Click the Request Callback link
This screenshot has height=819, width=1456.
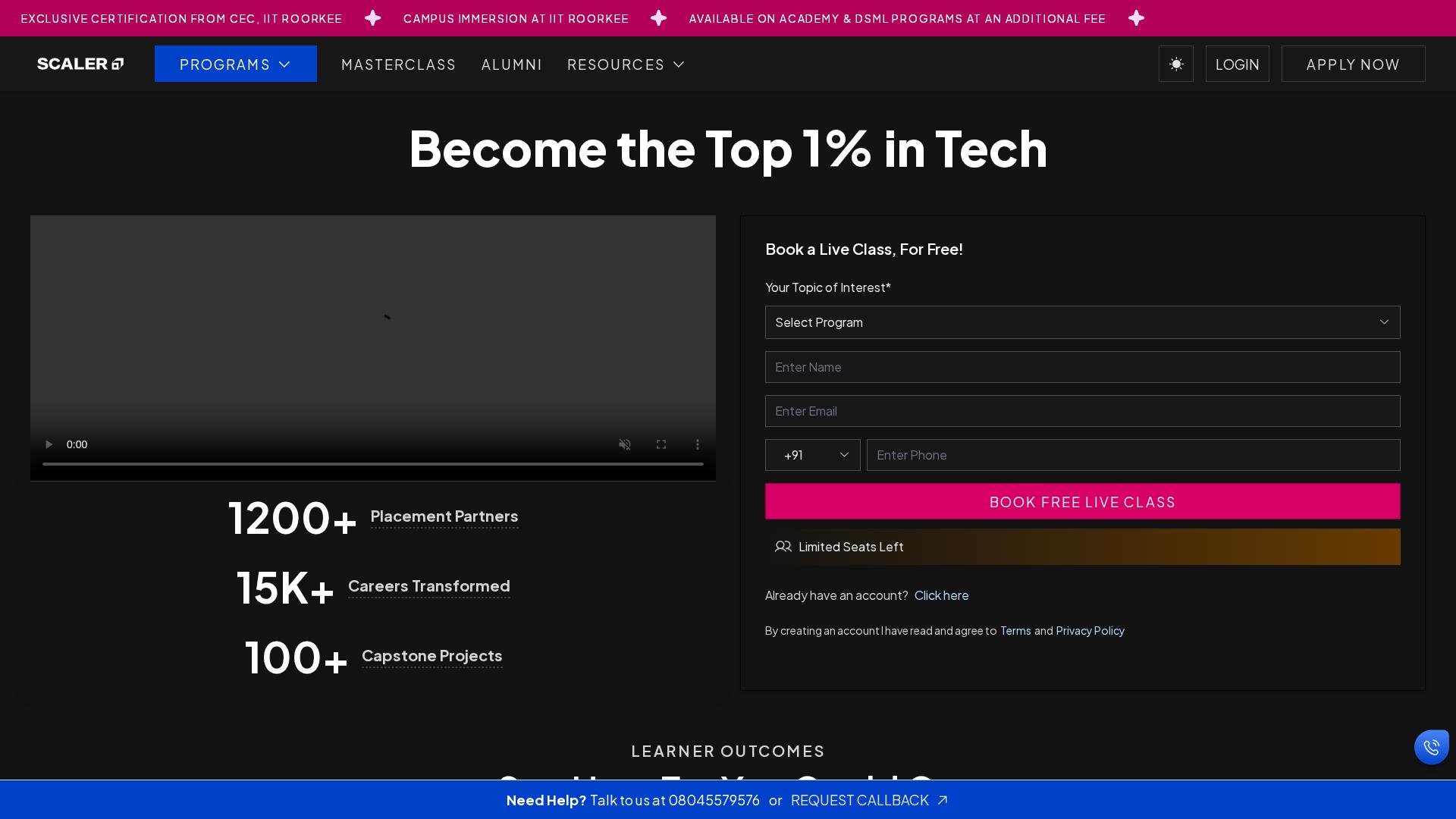tap(869, 800)
